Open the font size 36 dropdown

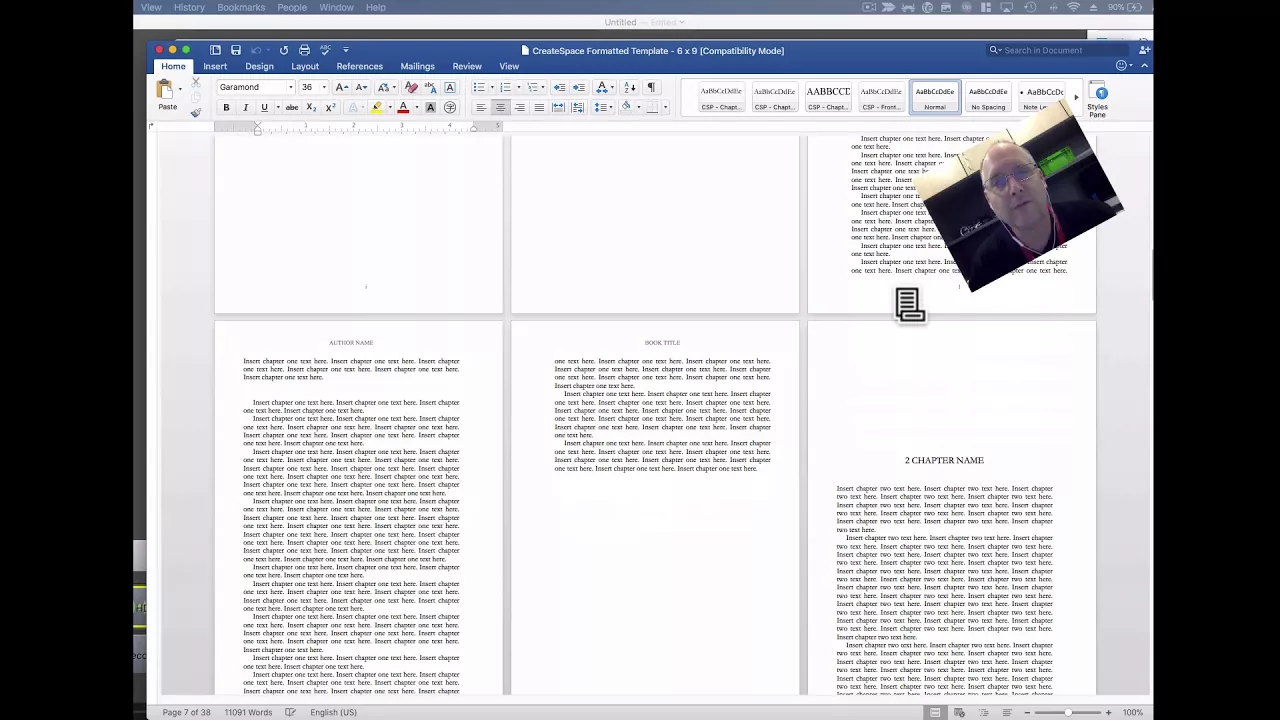[x=324, y=87]
